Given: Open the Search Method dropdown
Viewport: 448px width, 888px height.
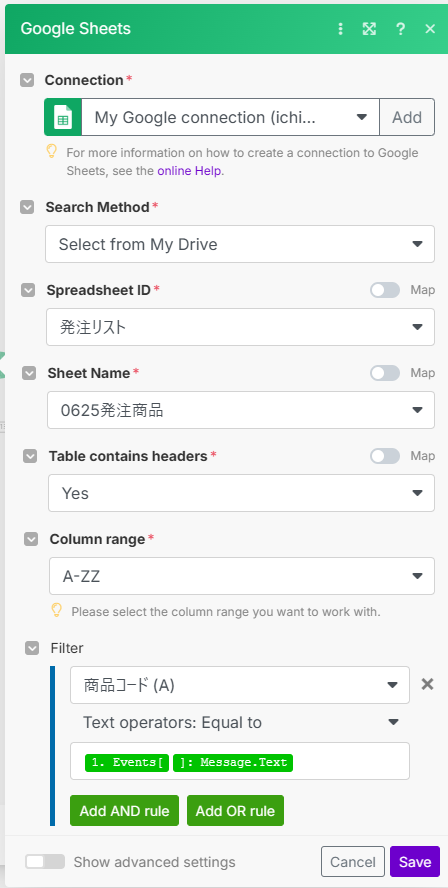Looking at the screenshot, I should coord(240,244).
